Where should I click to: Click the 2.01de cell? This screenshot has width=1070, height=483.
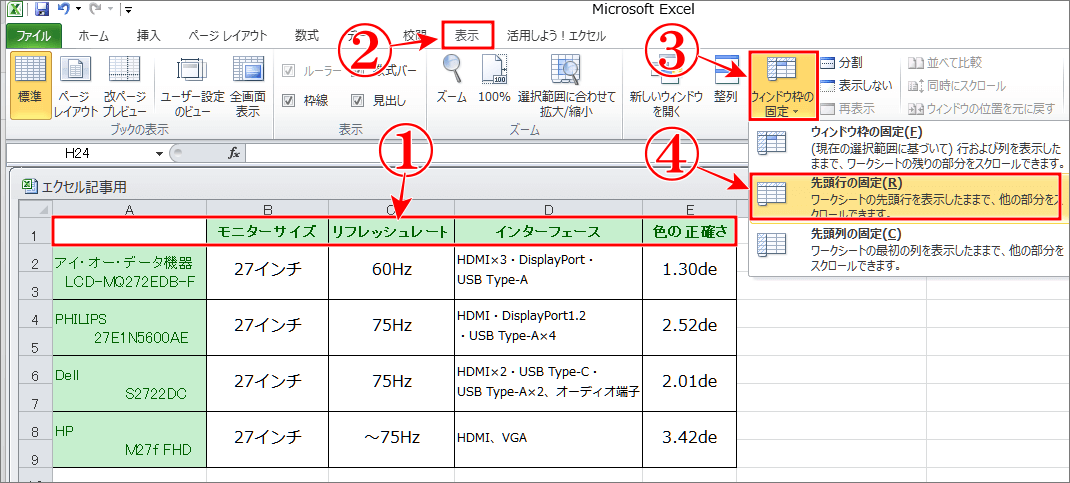coord(689,381)
